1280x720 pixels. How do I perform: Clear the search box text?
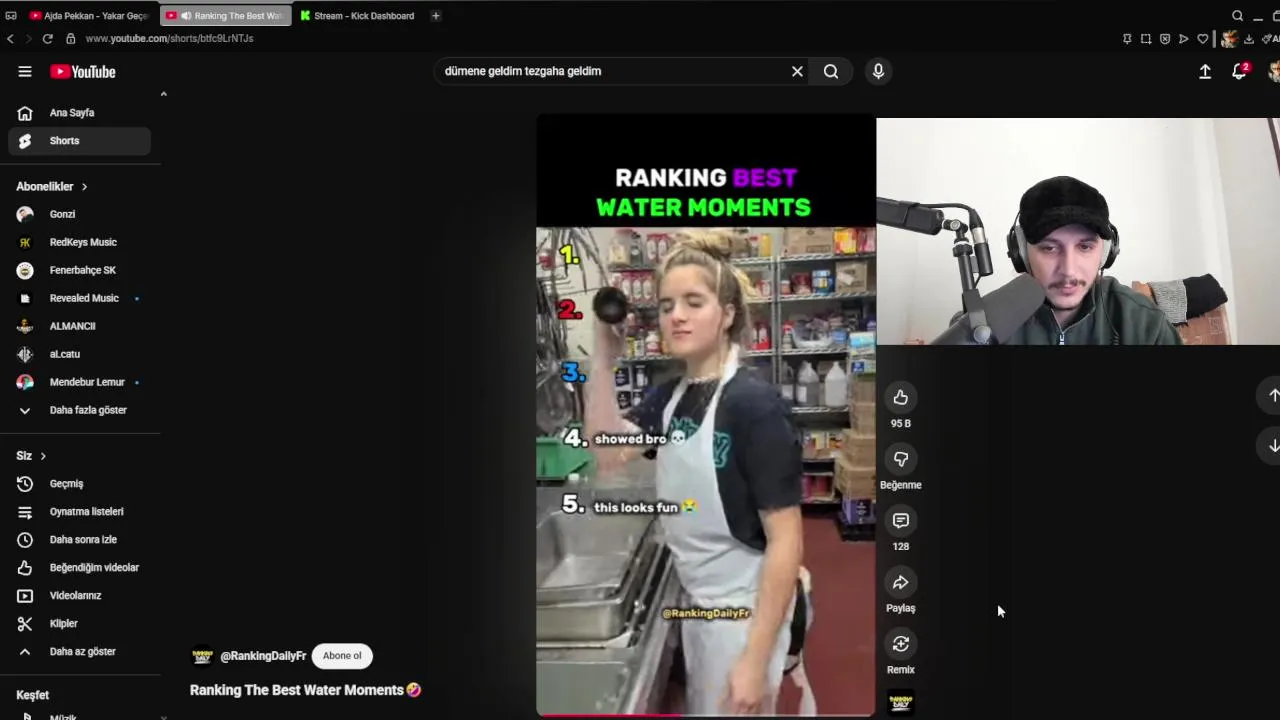click(x=797, y=71)
